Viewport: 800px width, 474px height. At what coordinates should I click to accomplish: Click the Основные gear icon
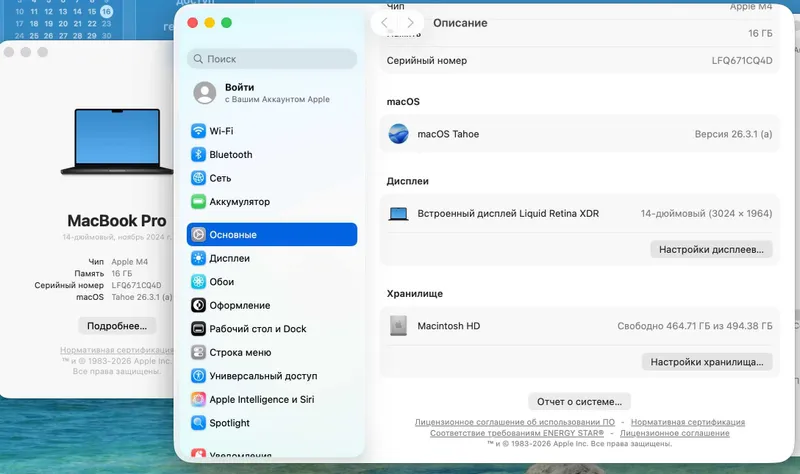click(198, 235)
